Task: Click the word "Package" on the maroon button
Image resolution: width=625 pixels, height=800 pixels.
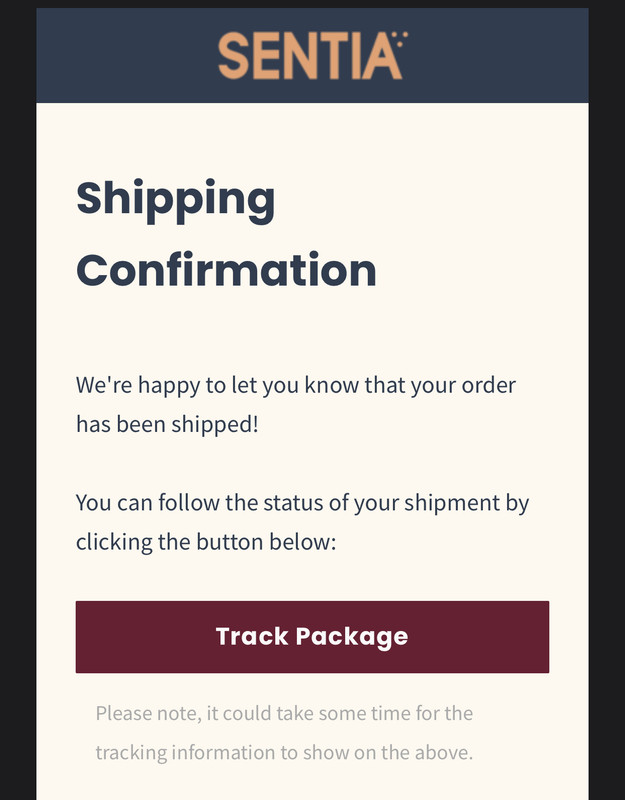Action: (x=352, y=638)
